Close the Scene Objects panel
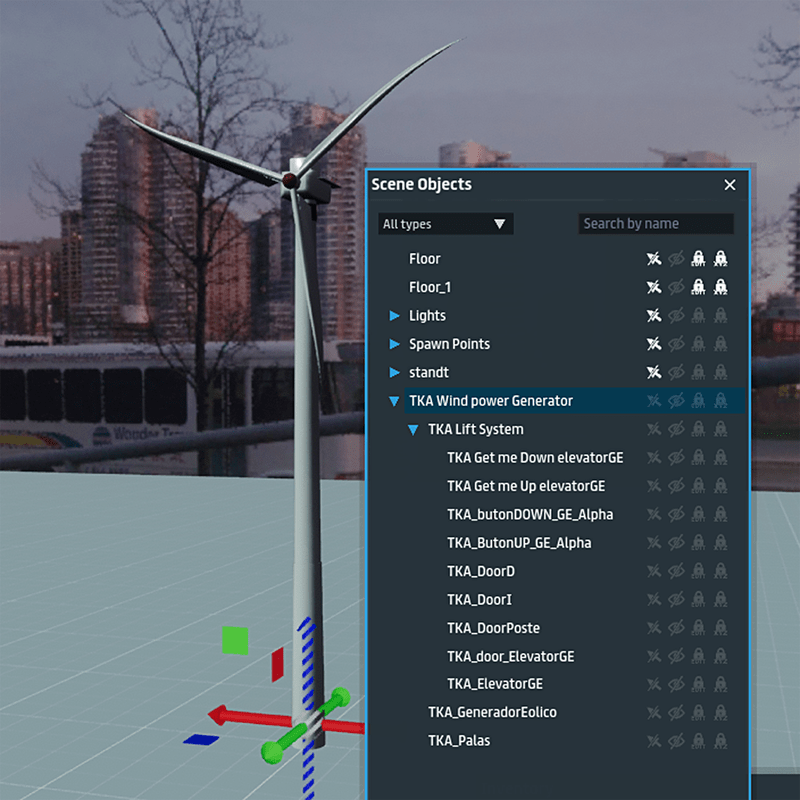The width and height of the screenshot is (800, 800). coord(730,185)
